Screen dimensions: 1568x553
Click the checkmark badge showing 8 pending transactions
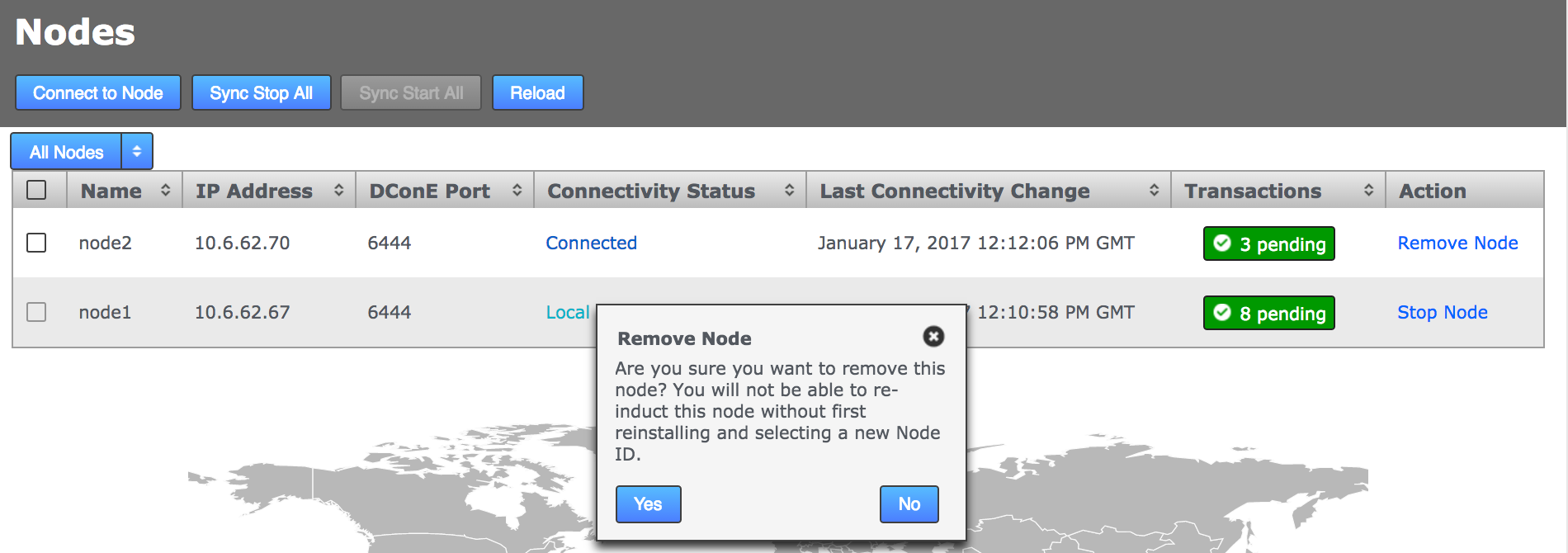click(x=1268, y=313)
